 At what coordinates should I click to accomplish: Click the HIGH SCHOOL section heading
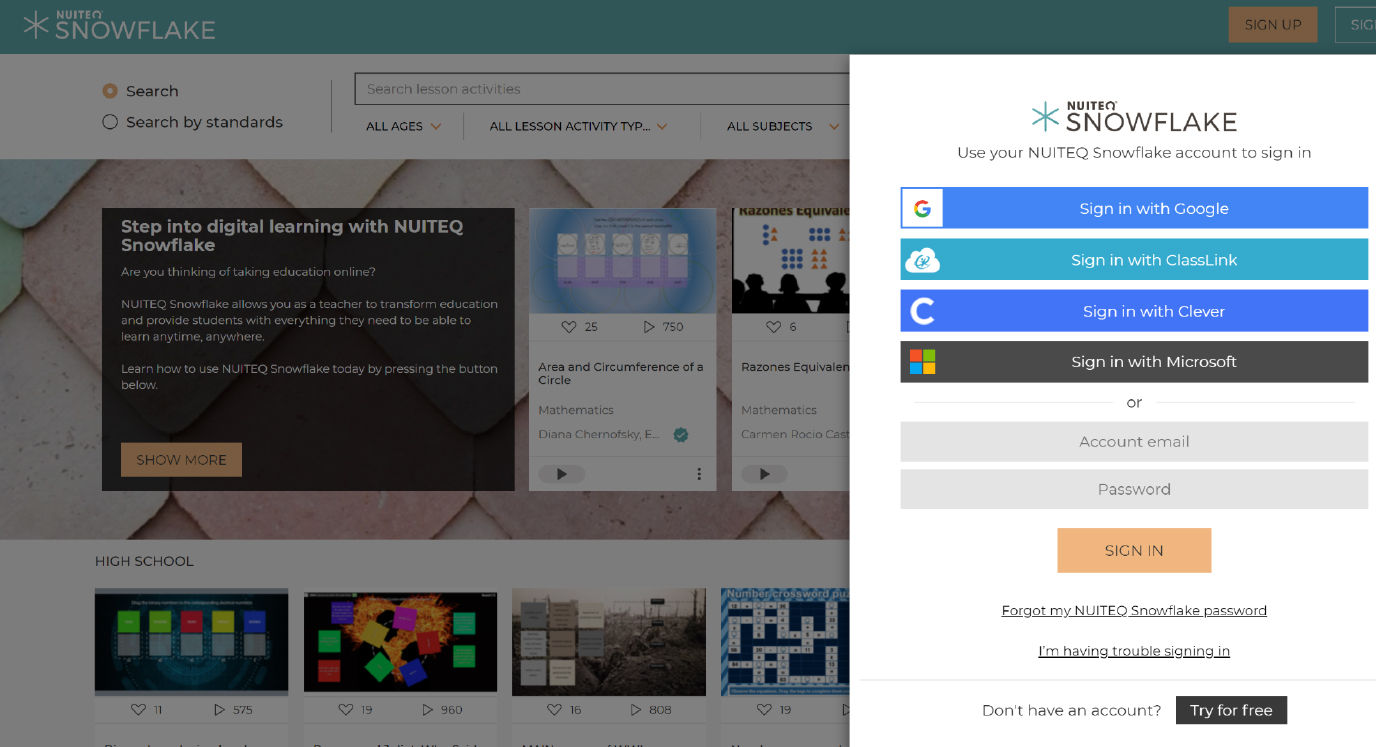click(144, 562)
